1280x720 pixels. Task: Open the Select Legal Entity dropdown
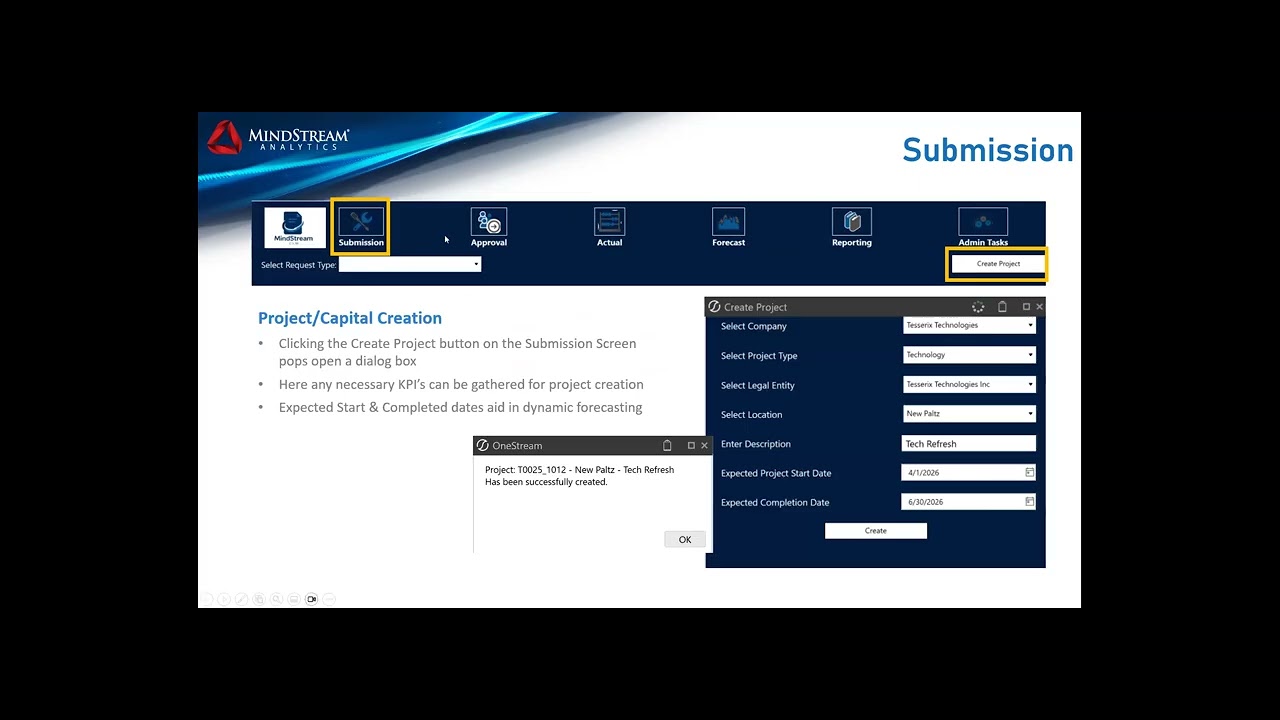coord(969,384)
